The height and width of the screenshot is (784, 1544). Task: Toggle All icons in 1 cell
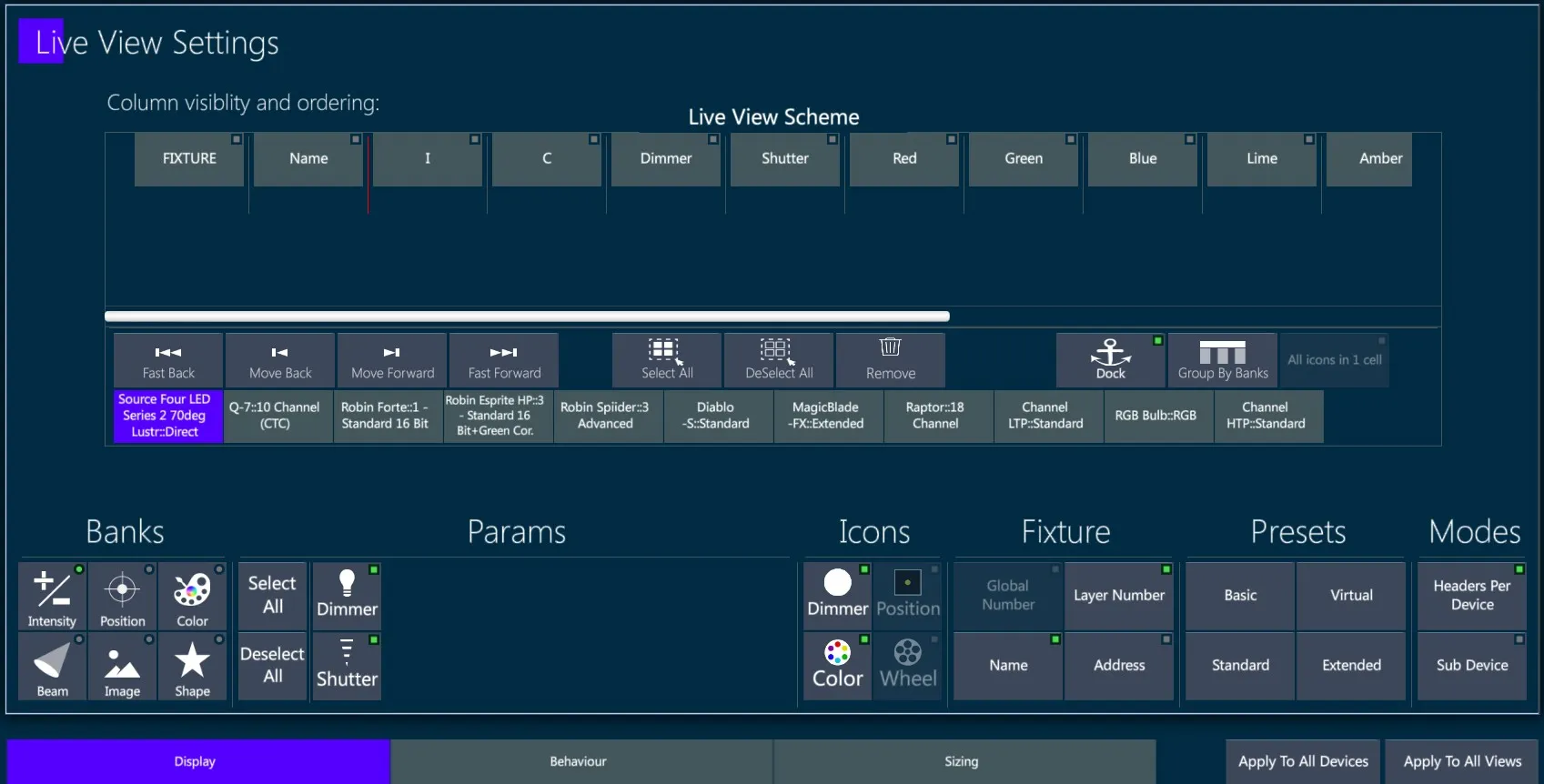pos(1335,360)
